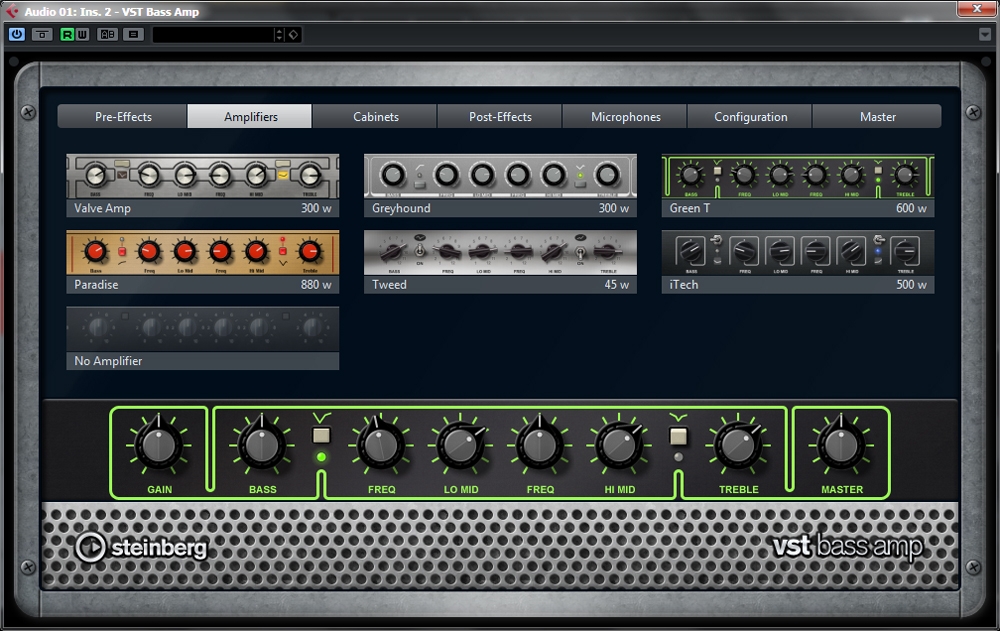Viewport: 1000px width, 631px height.
Task: Click the LO MID knob
Action: [x=460, y=445]
